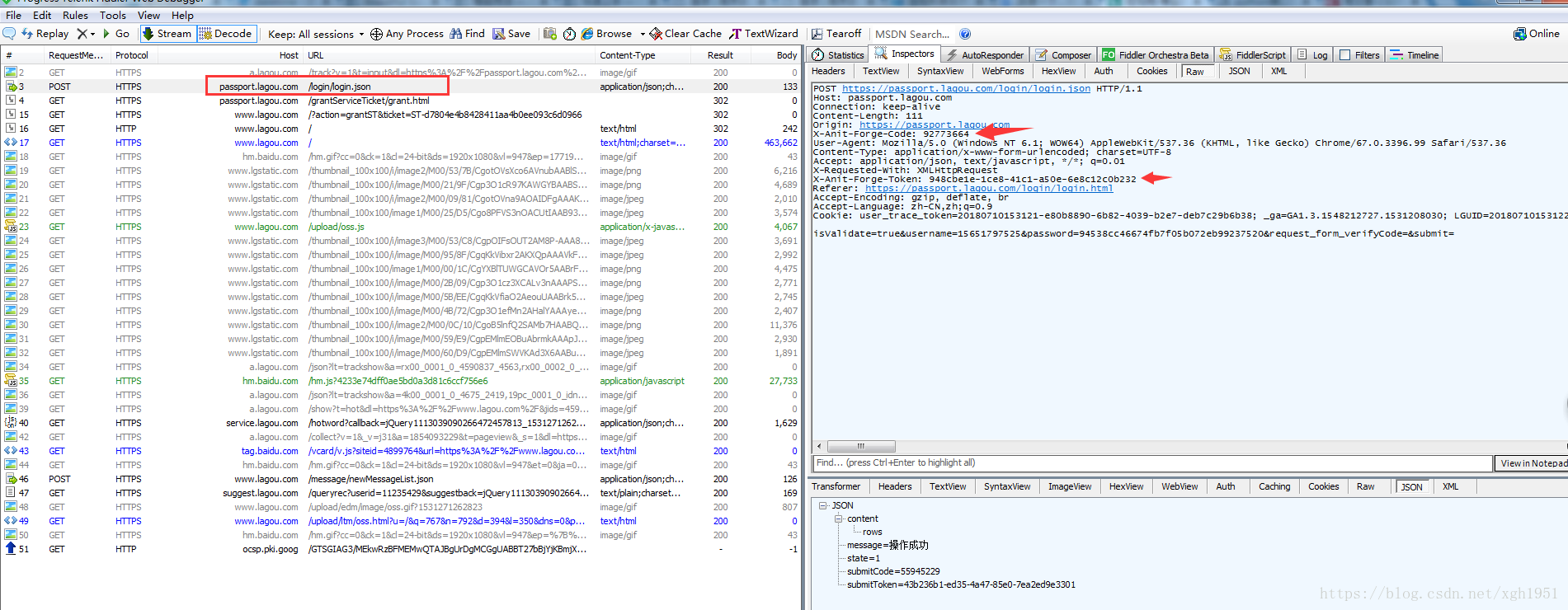
Task: Open the Composer tab
Action: pyautogui.click(x=1063, y=55)
